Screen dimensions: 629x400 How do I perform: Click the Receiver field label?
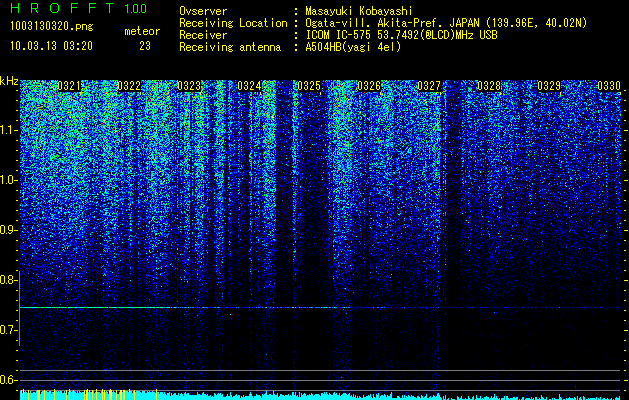tap(203, 35)
